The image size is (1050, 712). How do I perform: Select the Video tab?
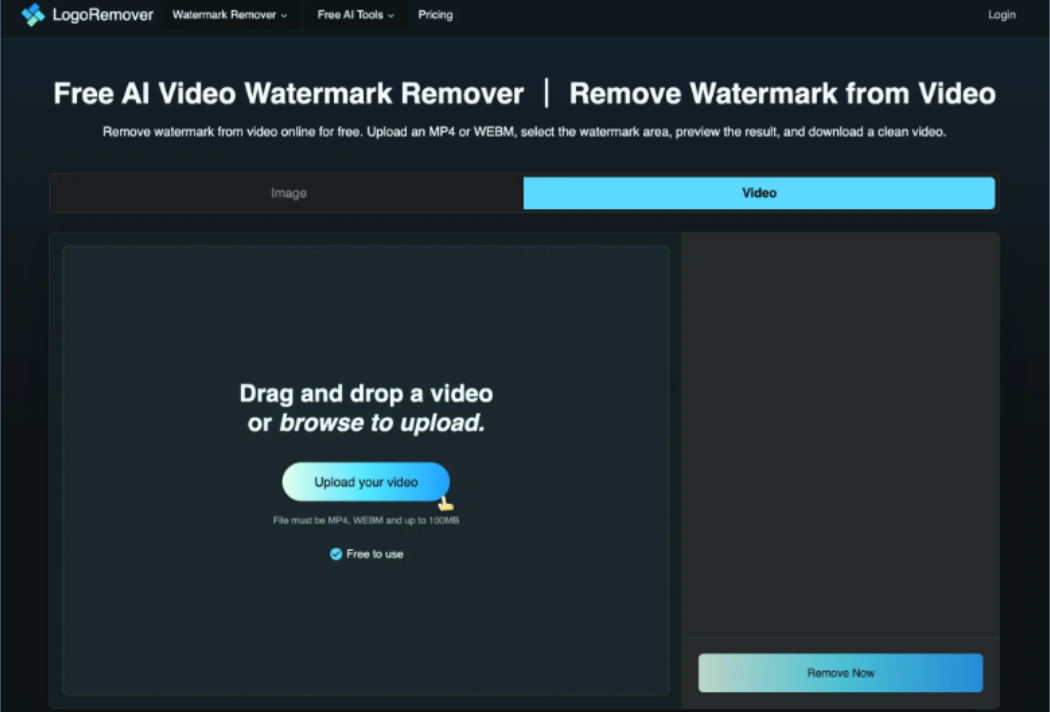(x=759, y=193)
